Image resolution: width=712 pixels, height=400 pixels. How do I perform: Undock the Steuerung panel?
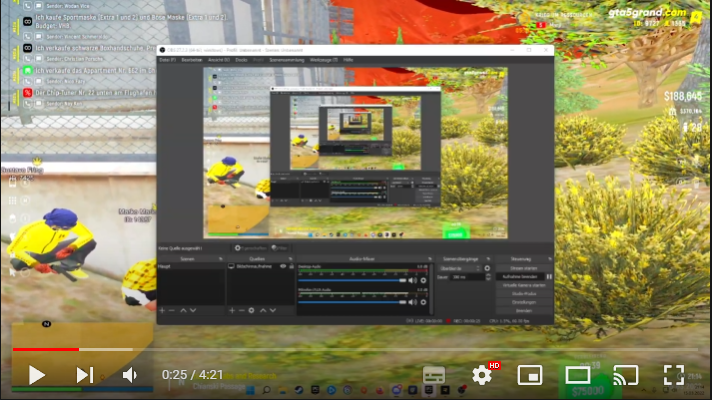coord(549,259)
